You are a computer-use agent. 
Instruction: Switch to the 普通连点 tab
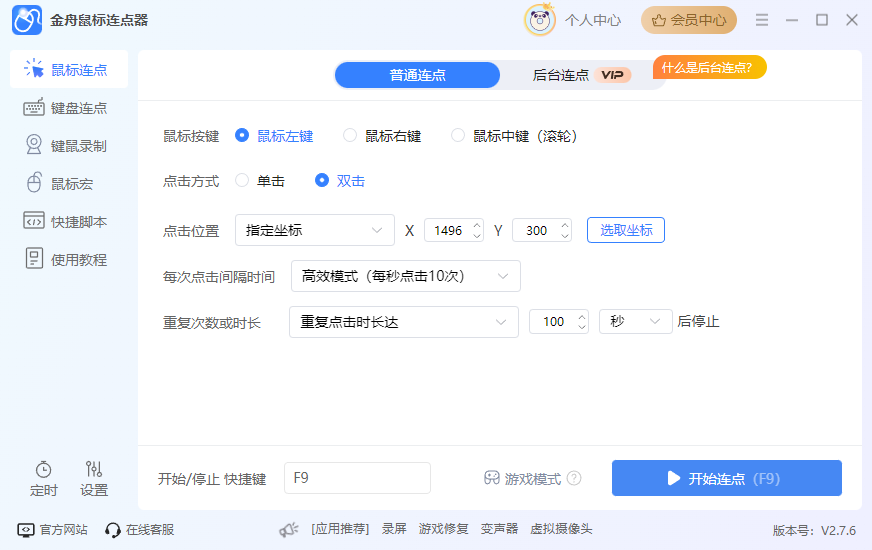[x=417, y=75]
